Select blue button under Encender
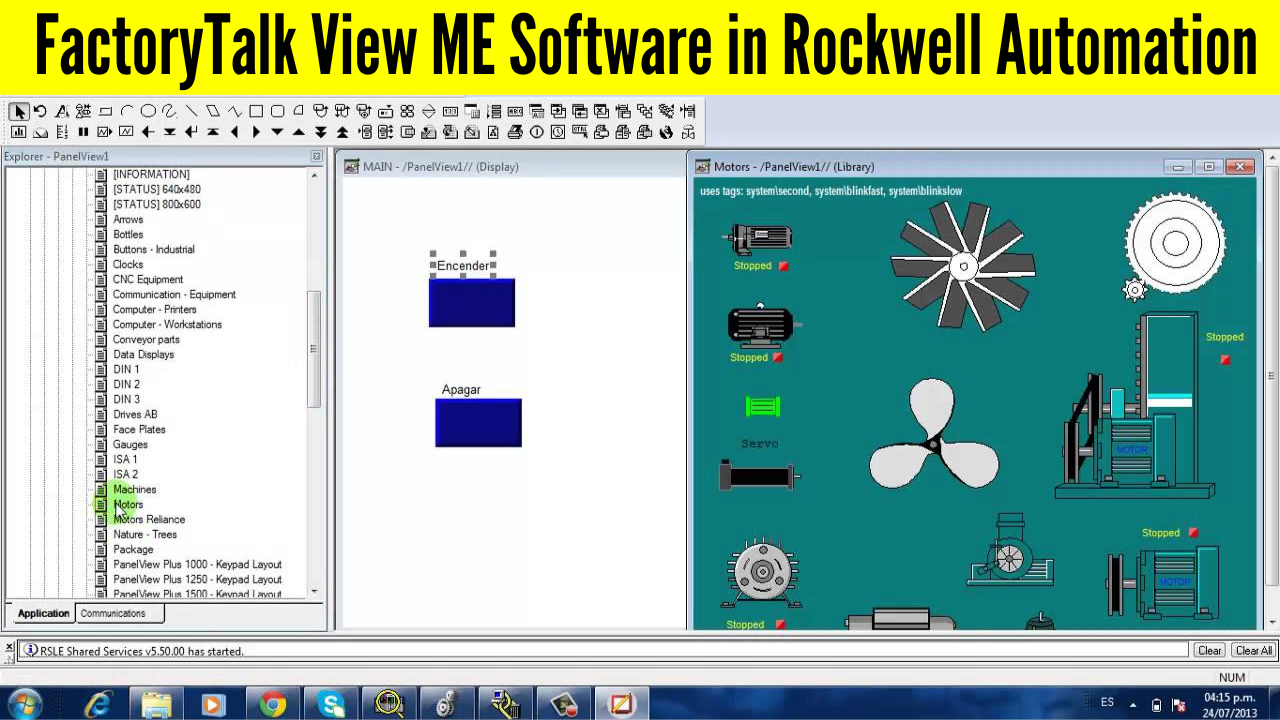Screen dimensions: 1280x720 [x=472, y=303]
